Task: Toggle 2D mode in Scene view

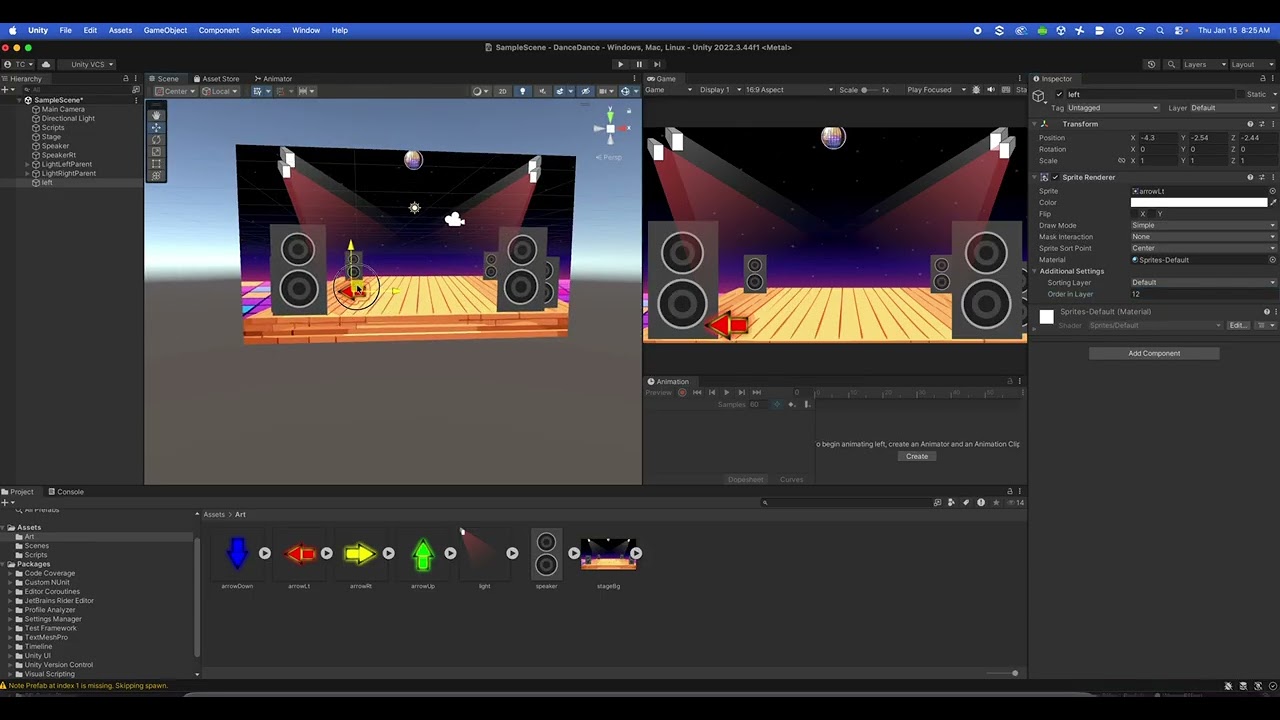Action: (x=502, y=91)
